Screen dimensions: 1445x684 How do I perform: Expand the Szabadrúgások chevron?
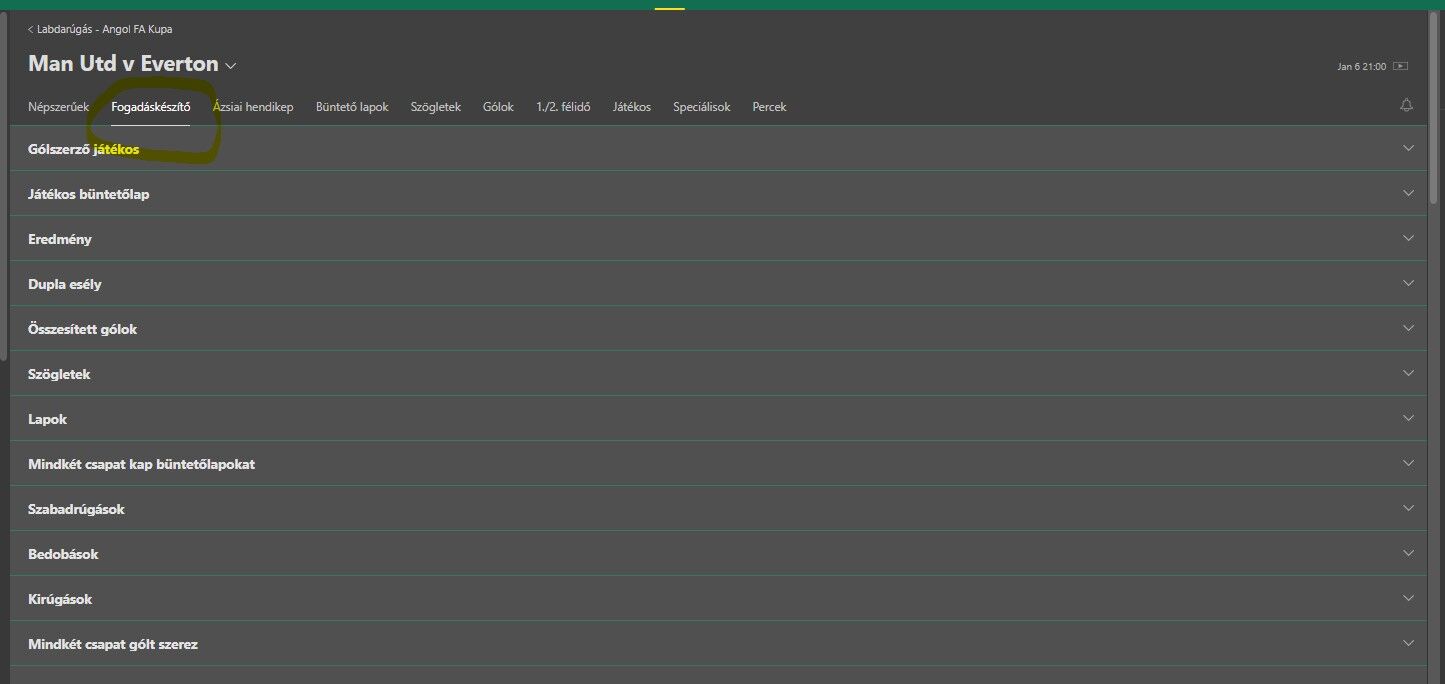tap(1408, 508)
